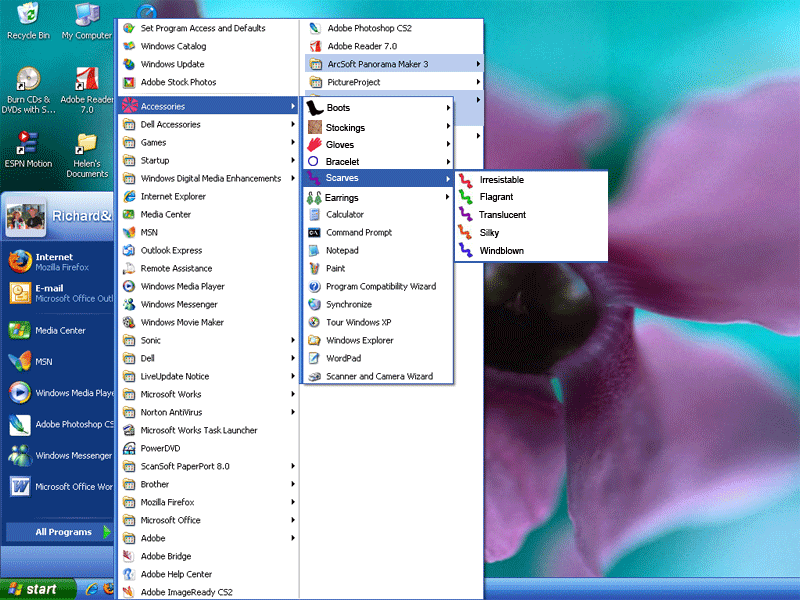Click the Stockings icon in Accessories submenu
Screen dimensions: 800x600
pyautogui.click(x=315, y=127)
